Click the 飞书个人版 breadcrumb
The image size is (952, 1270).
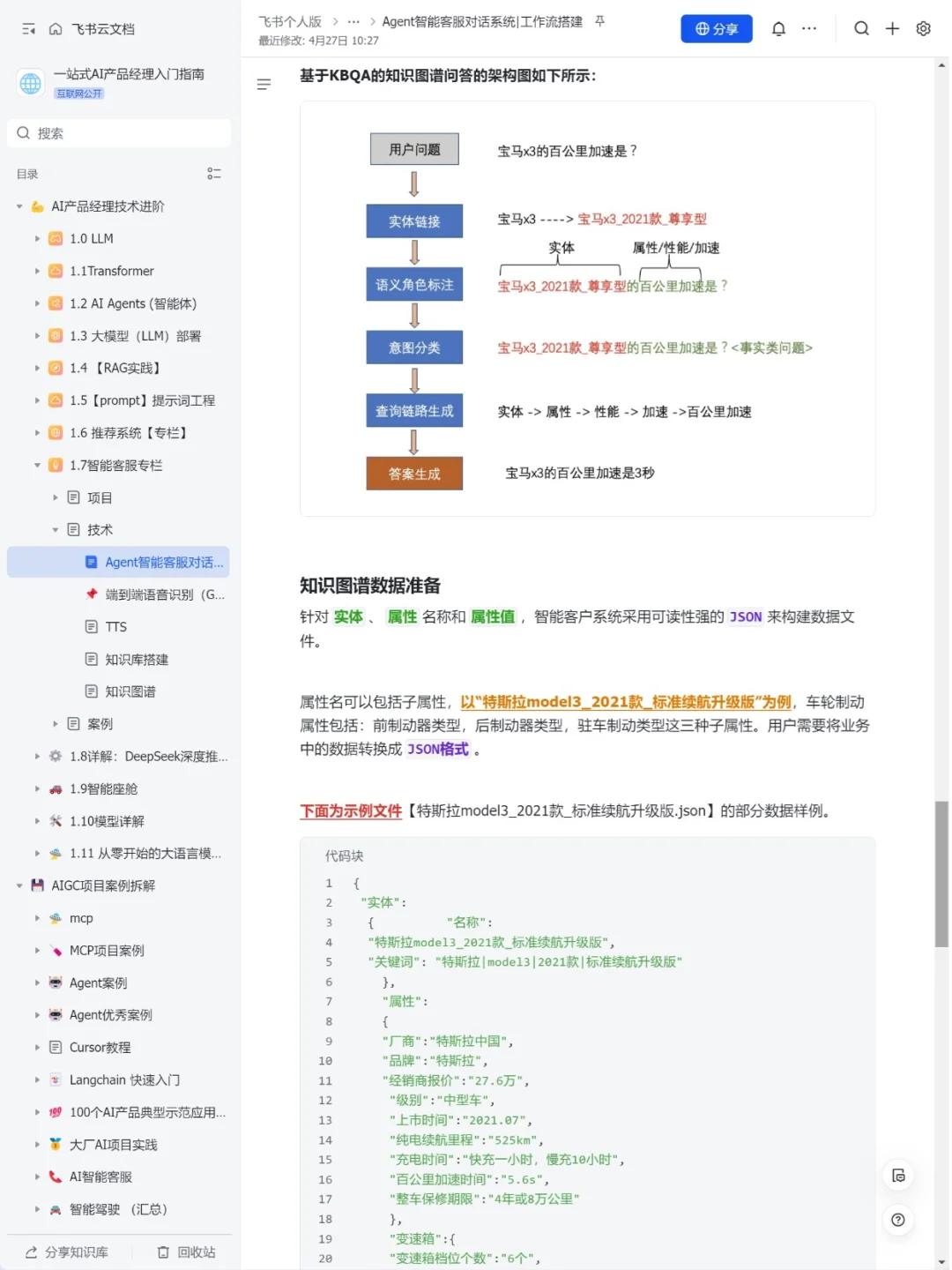click(290, 21)
